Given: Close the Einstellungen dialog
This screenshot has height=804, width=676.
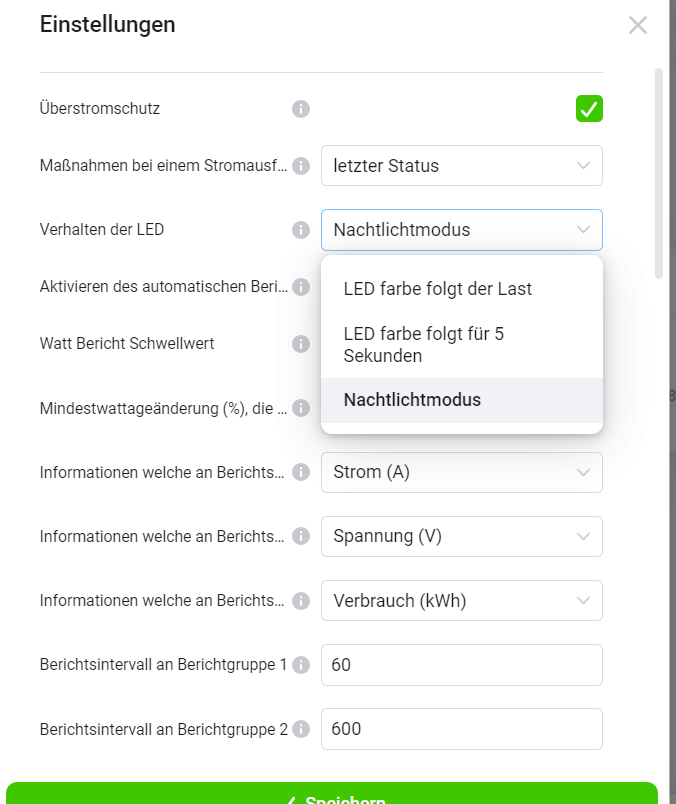Looking at the screenshot, I should coord(638,25).
